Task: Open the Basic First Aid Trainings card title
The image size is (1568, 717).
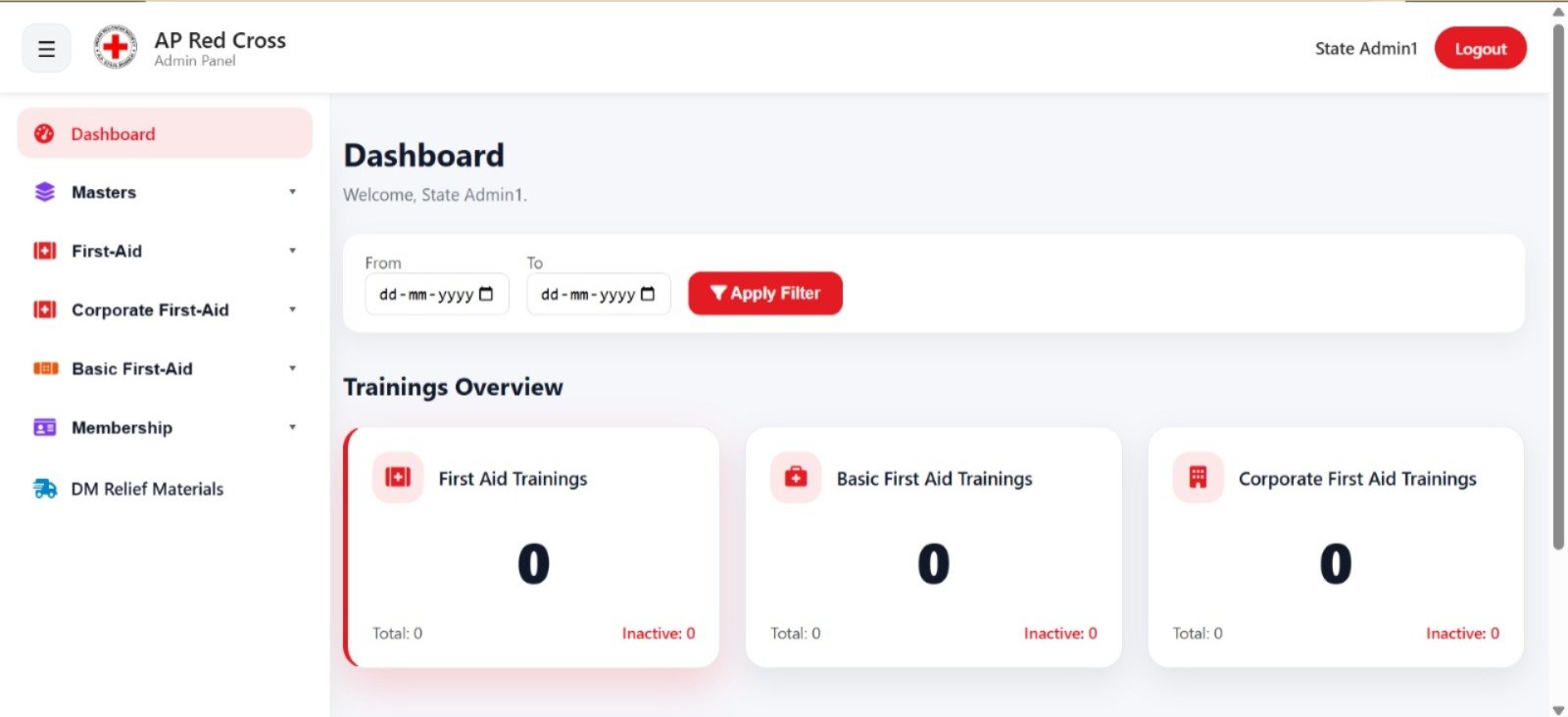Action: tap(934, 478)
